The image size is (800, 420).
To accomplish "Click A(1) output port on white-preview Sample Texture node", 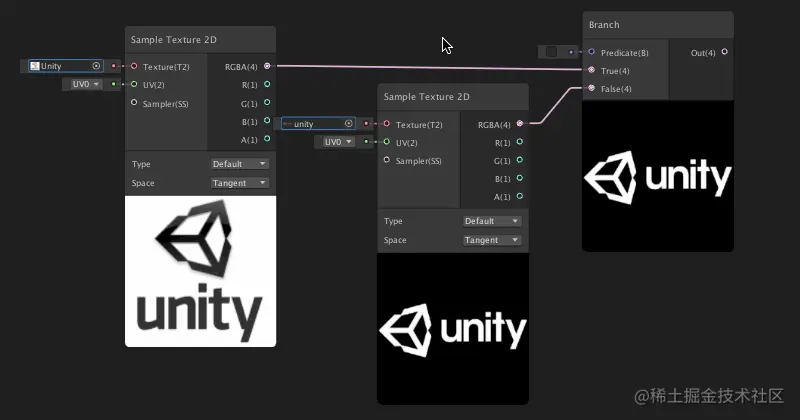I will click(x=267, y=139).
